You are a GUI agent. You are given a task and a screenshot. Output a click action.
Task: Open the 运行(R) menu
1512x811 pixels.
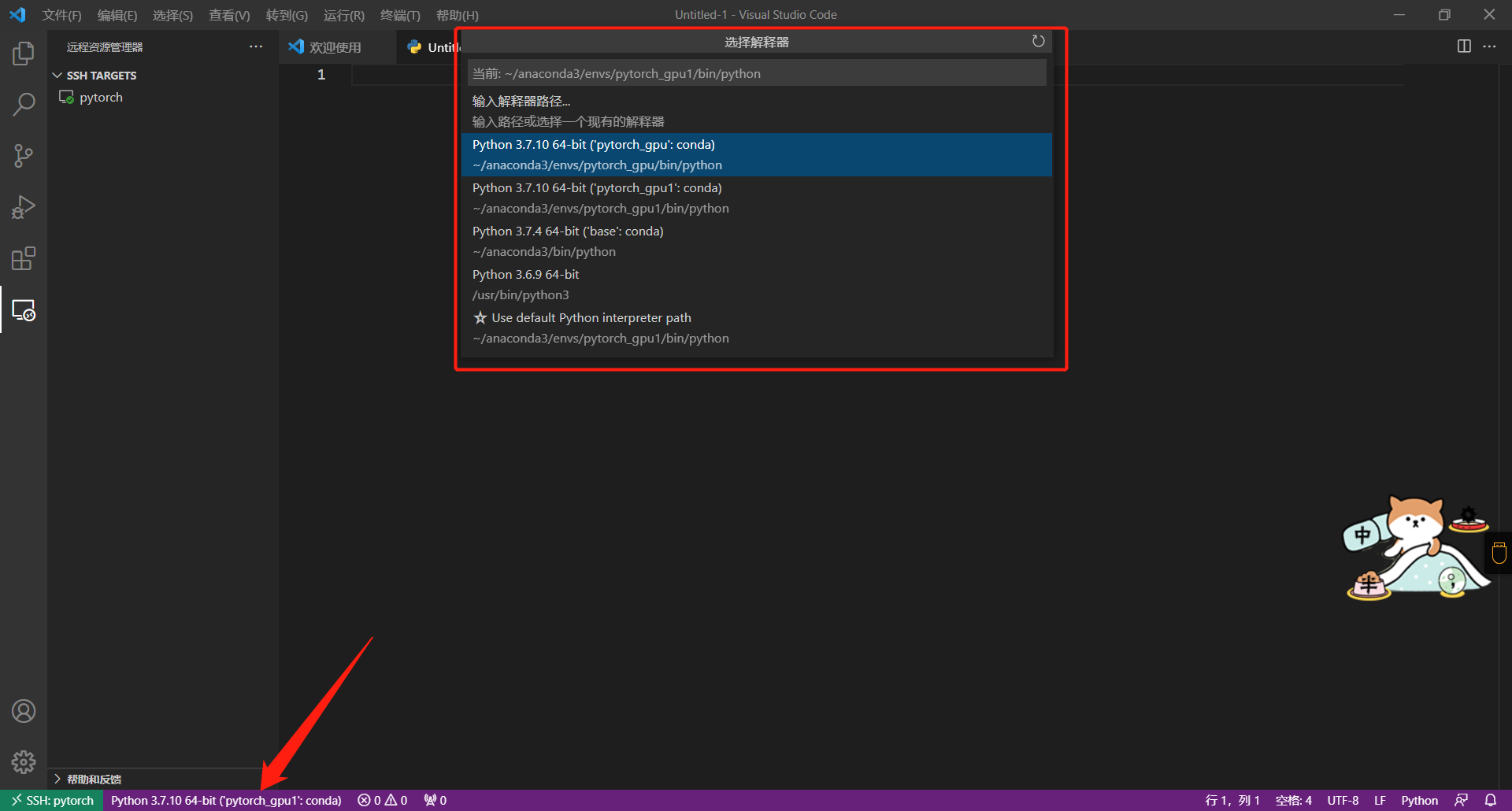(x=344, y=15)
